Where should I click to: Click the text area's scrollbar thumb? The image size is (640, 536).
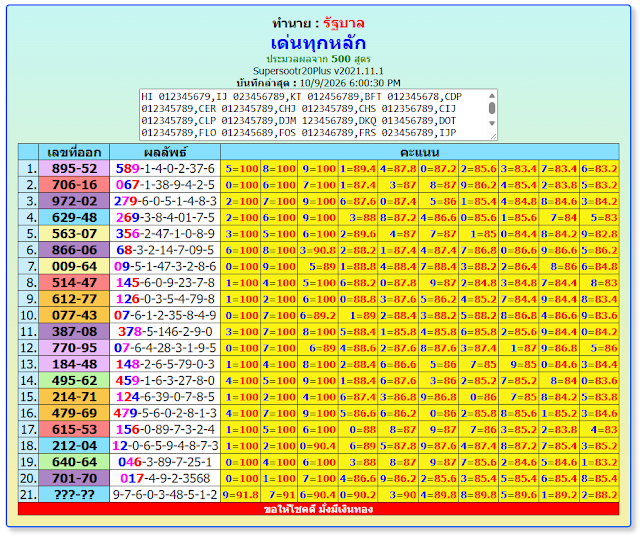click(492, 108)
